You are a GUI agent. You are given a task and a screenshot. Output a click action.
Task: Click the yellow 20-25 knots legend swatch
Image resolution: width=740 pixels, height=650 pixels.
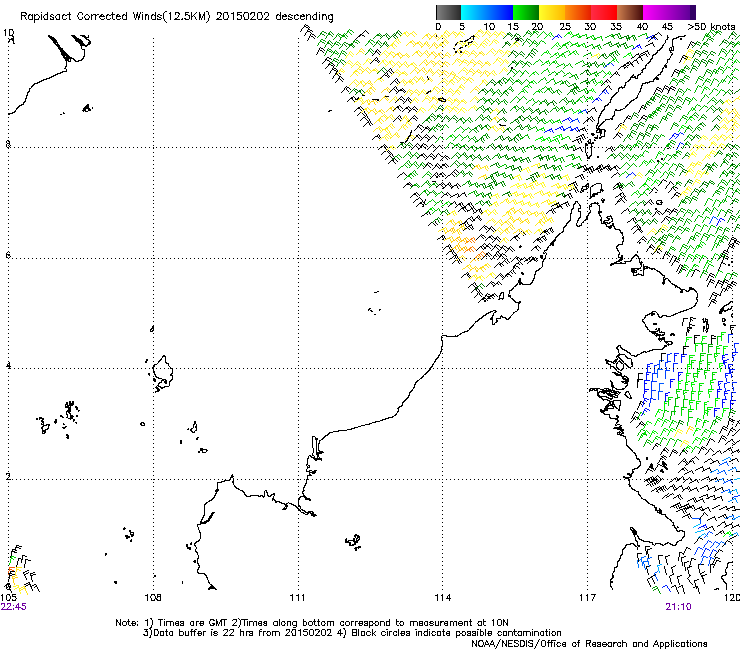tap(552, 12)
